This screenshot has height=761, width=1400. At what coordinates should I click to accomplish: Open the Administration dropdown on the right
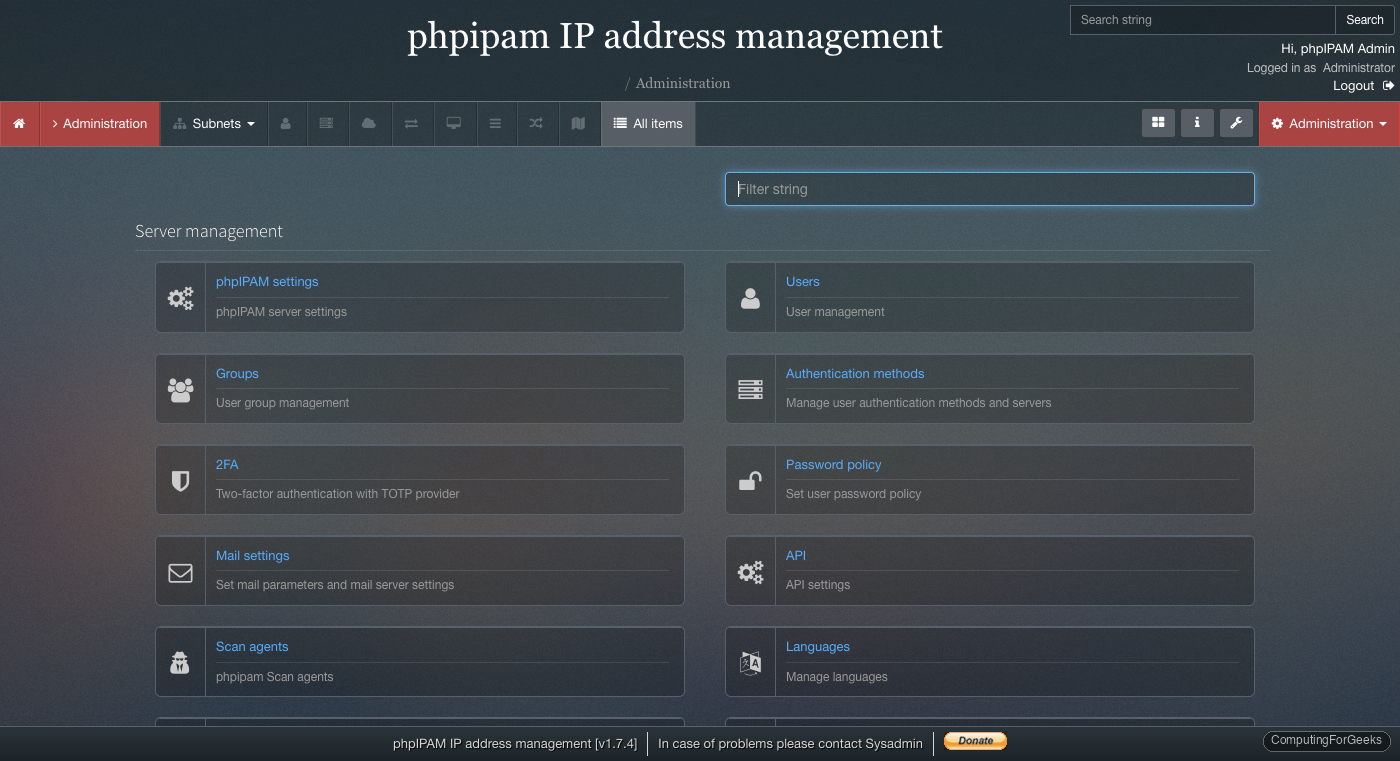[x=1330, y=123]
